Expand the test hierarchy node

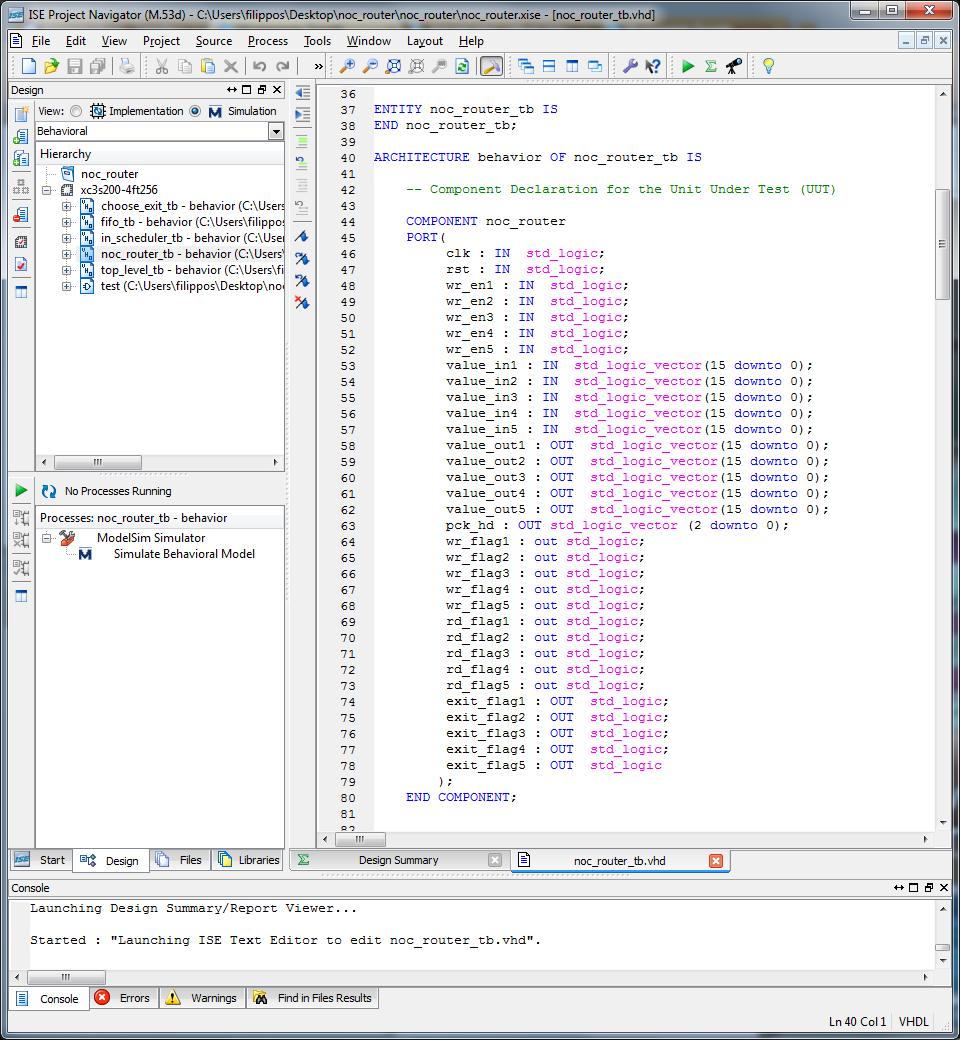[x=66, y=287]
